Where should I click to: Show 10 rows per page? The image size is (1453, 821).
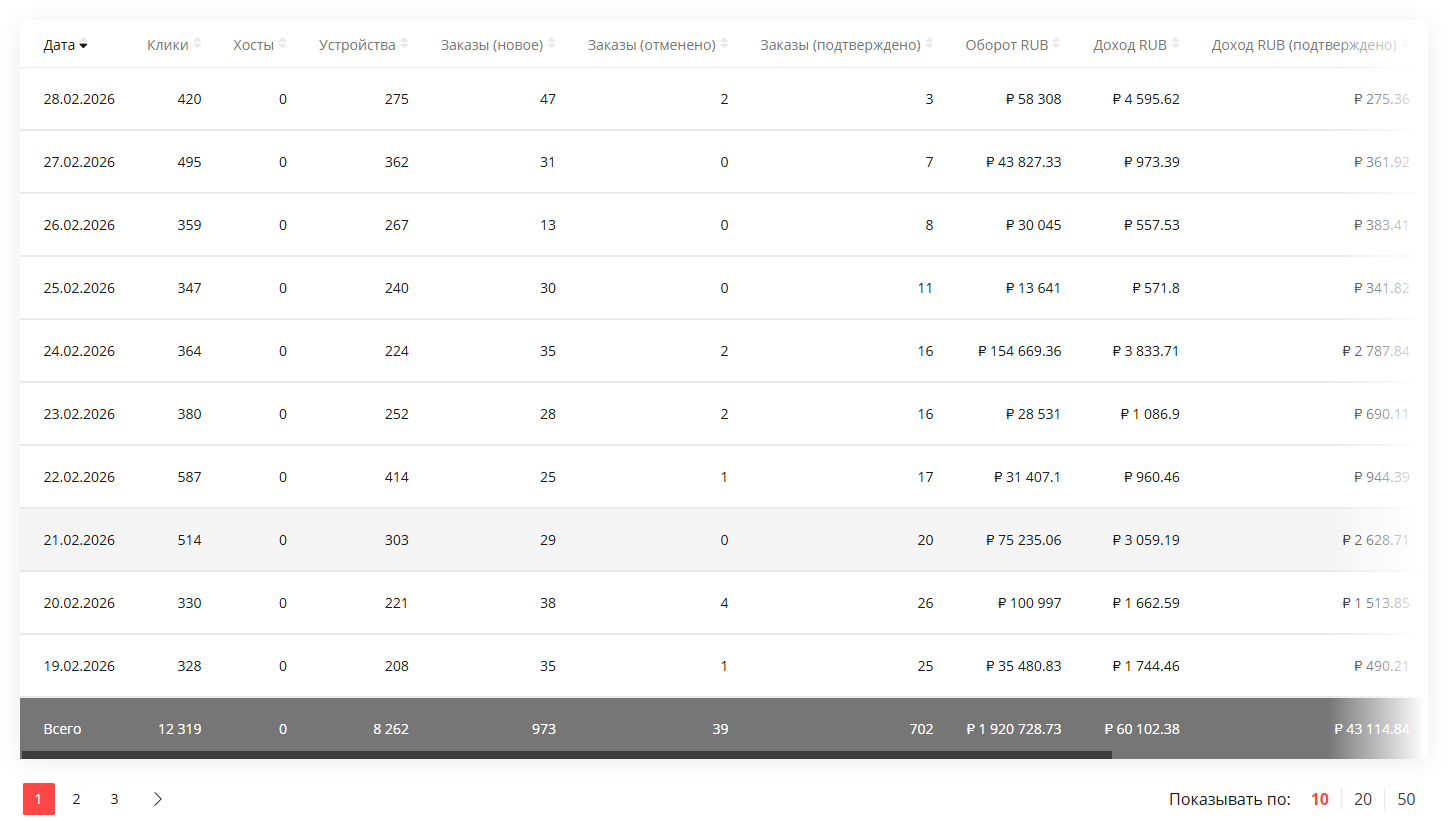pyautogui.click(x=1320, y=799)
